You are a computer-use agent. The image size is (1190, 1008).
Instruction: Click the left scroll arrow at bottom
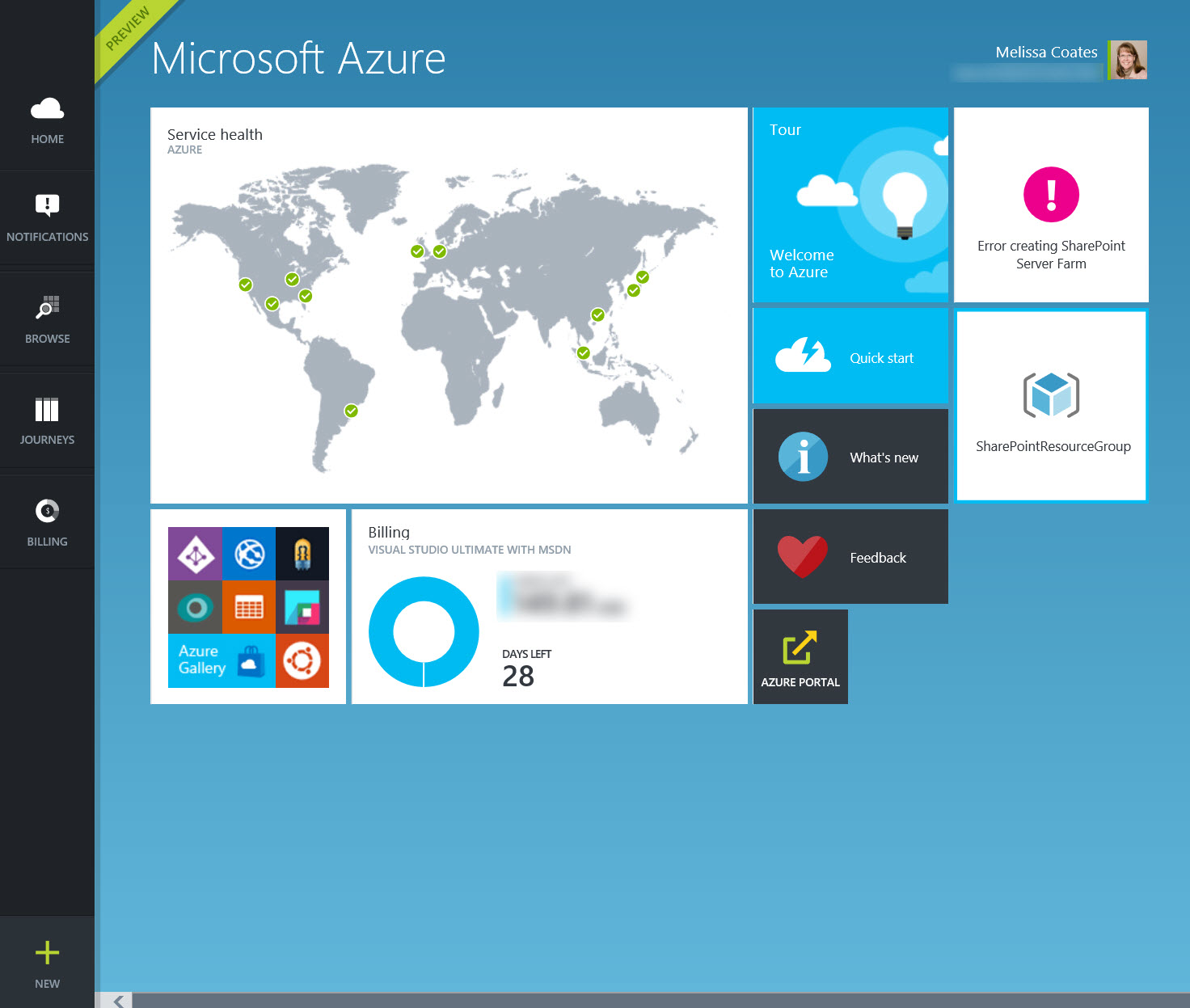[x=118, y=1001]
